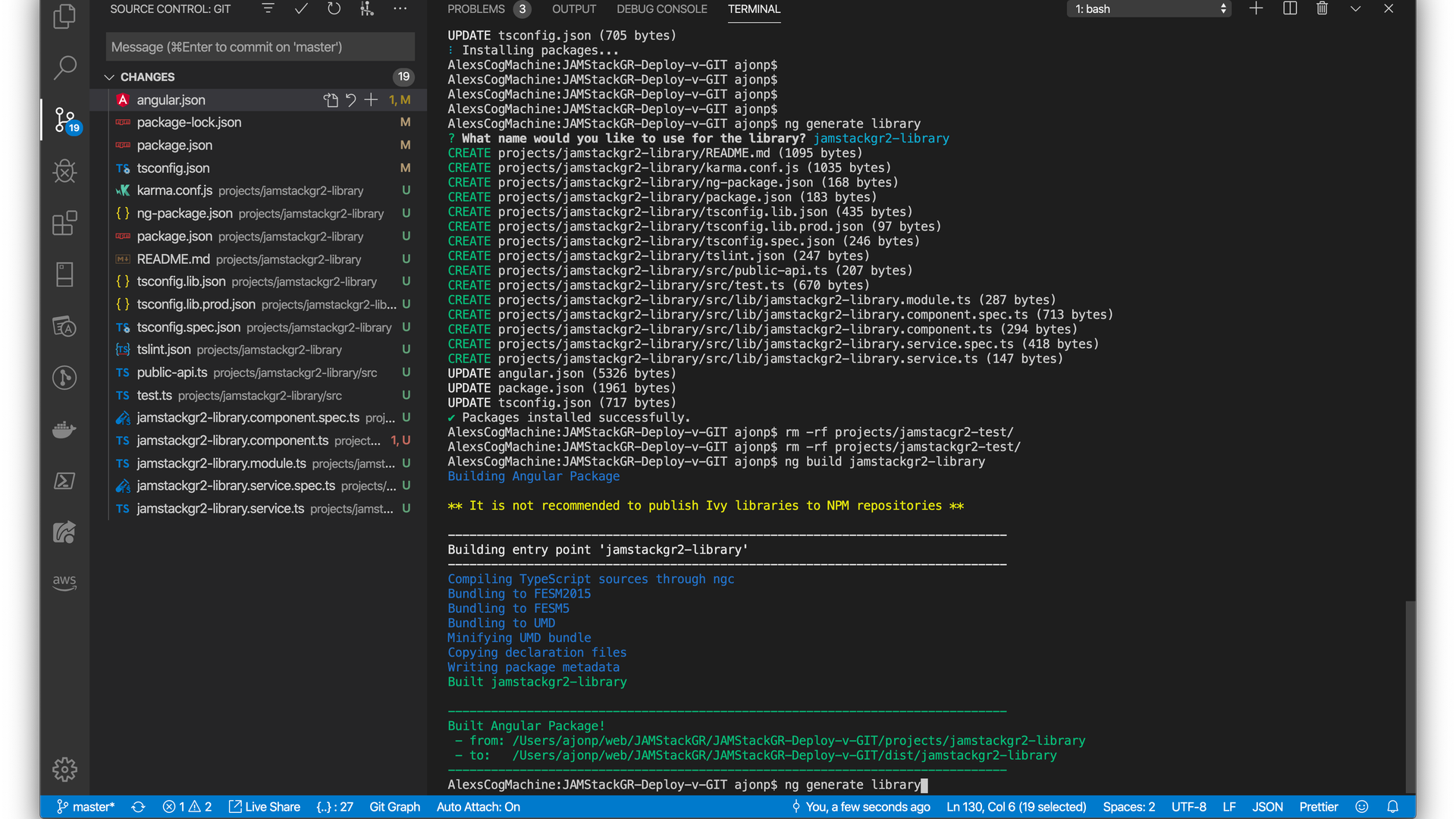Open the Search view in activity bar

click(64, 68)
